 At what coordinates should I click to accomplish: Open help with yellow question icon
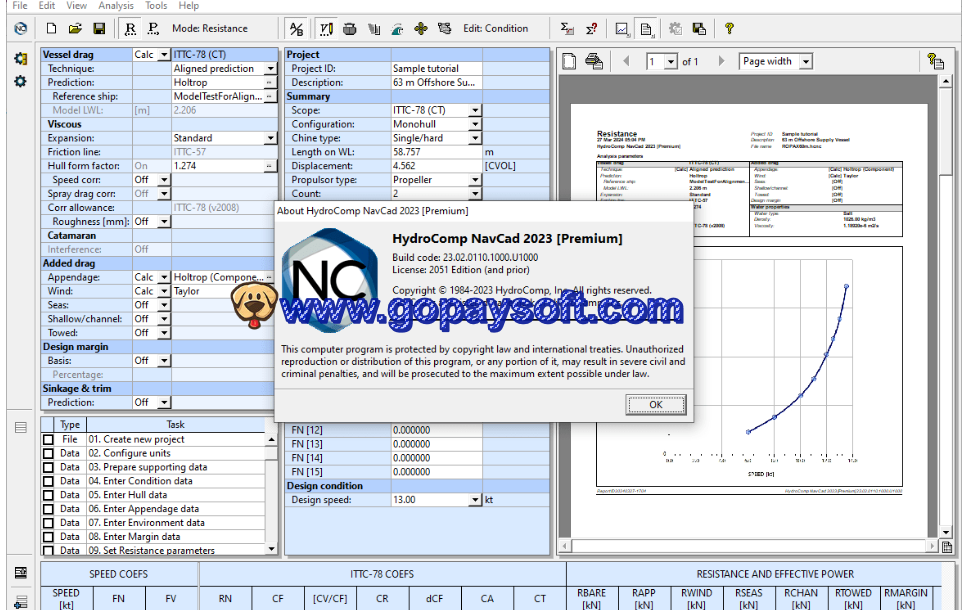729,28
